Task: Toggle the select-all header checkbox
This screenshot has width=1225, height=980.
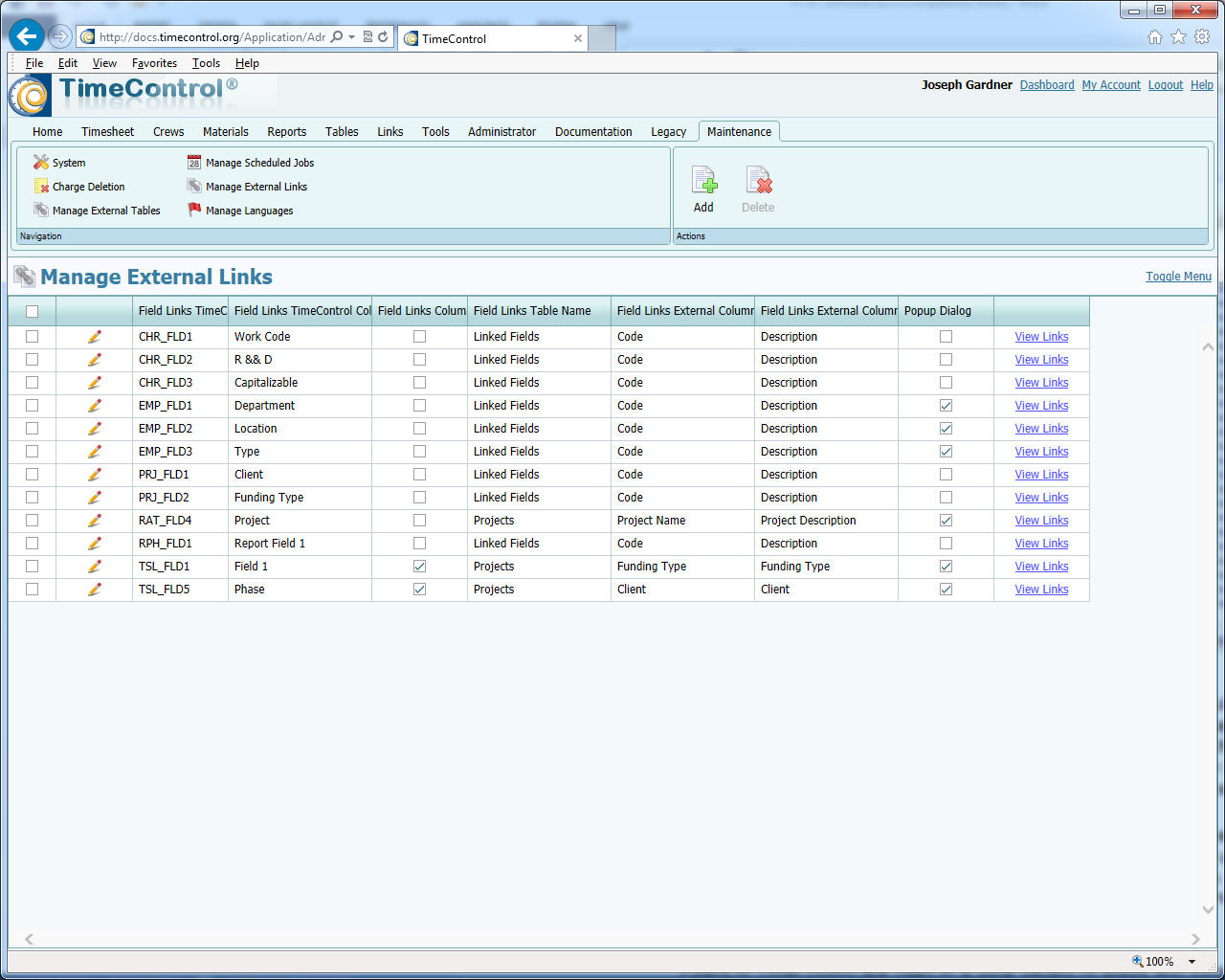Action: [33, 311]
